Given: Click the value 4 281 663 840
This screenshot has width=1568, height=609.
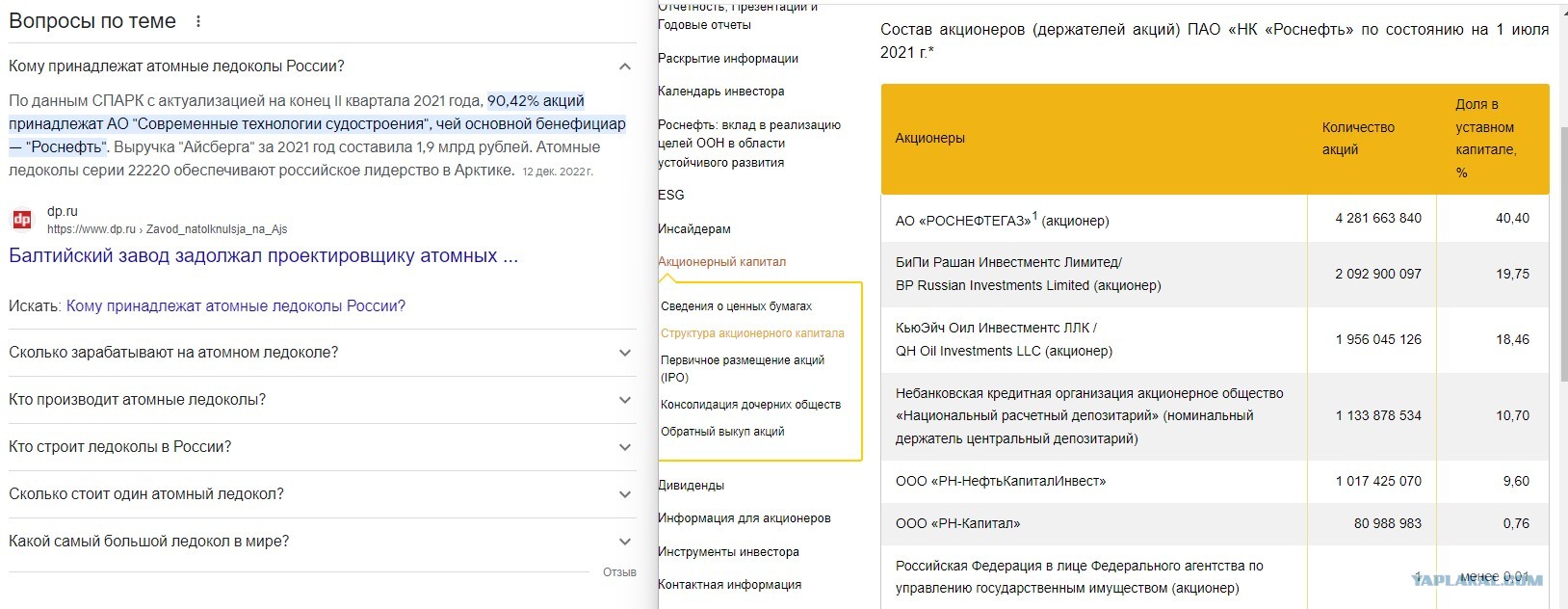Looking at the screenshot, I should click(1378, 219).
